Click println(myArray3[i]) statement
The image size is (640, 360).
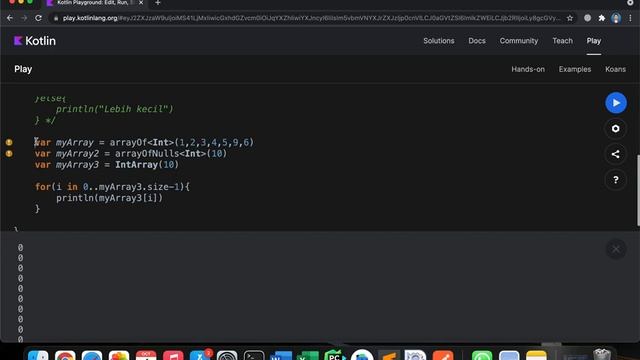click(109, 198)
